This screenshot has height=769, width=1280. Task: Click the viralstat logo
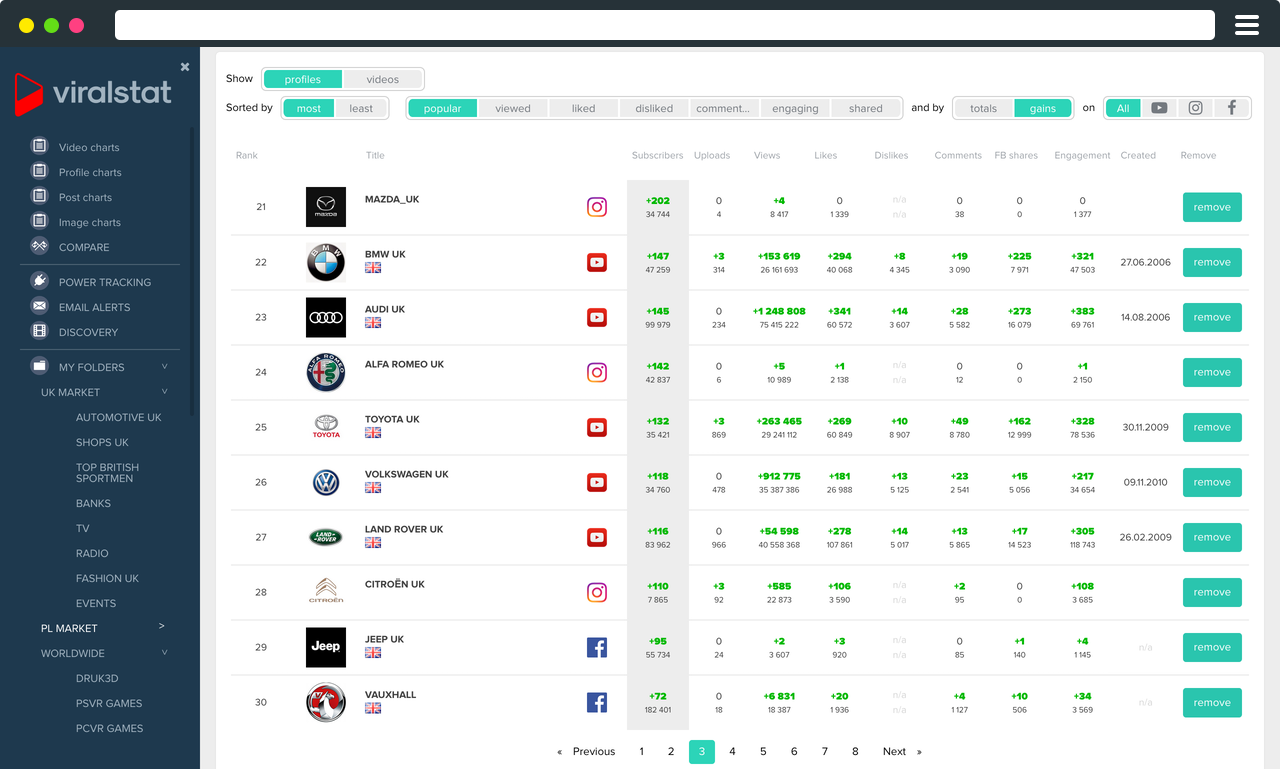pos(94,93)
